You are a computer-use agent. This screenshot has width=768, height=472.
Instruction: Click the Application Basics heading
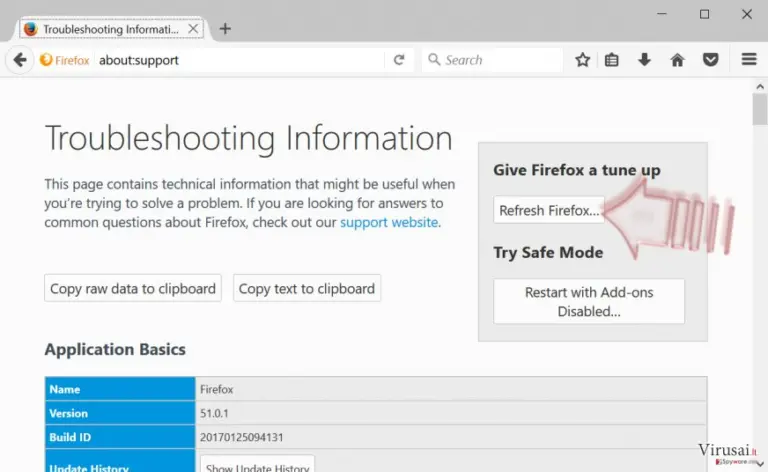pyautogui.click(x=115, y=349)
